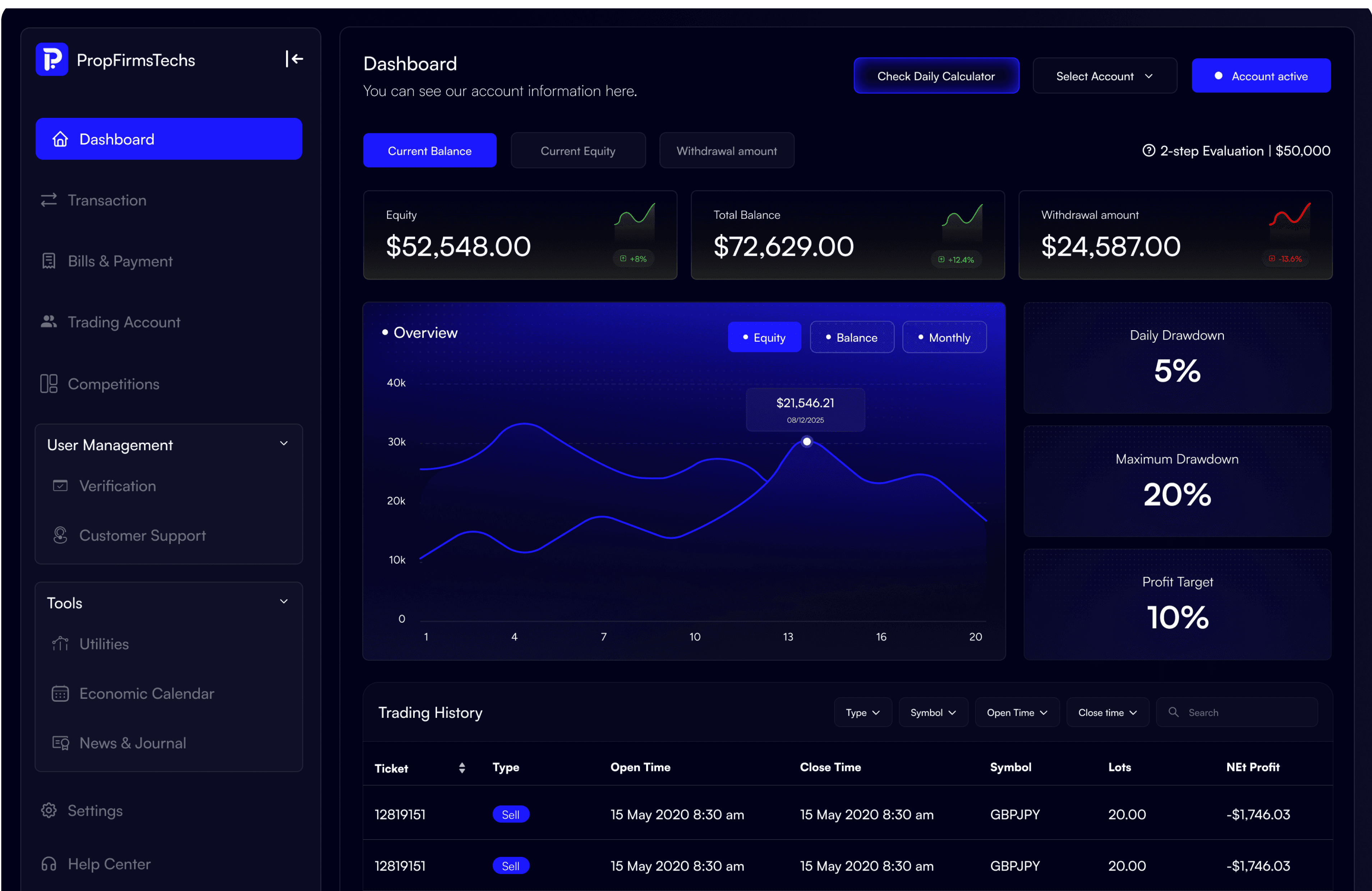Open the Select Account dropdown
1372x891 pixels.
[x=1105, y=75]
